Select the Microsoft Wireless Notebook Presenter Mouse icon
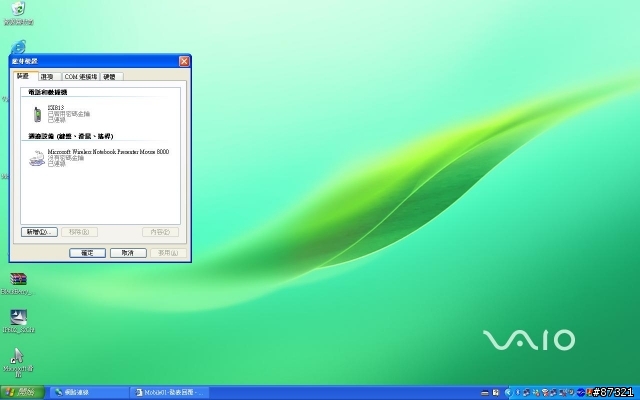Screen dimensions: 640x400 (x=37, y=158)
